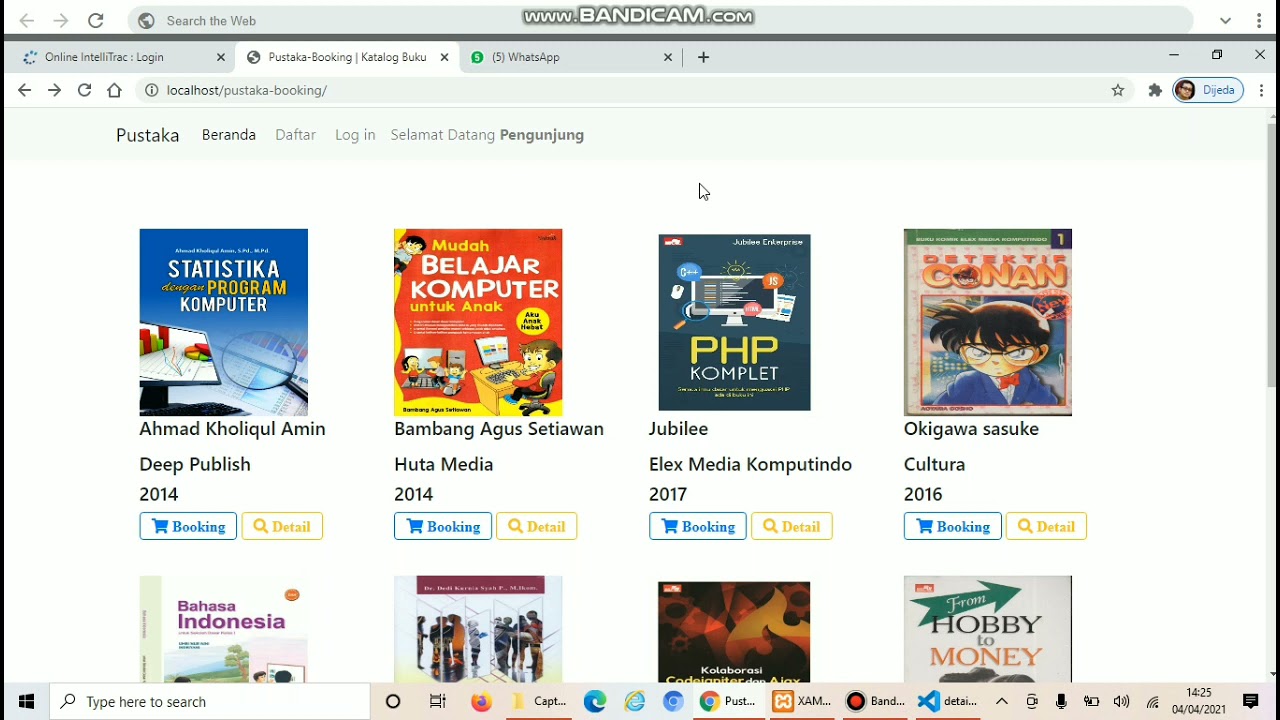Reload using the top background browser toolbar
1280x720 pixels.
tap(95, 20)
